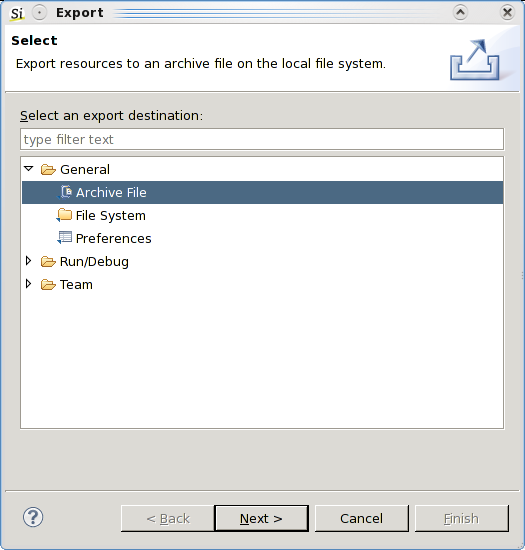Click the Run/Debug folder icon

48,262
